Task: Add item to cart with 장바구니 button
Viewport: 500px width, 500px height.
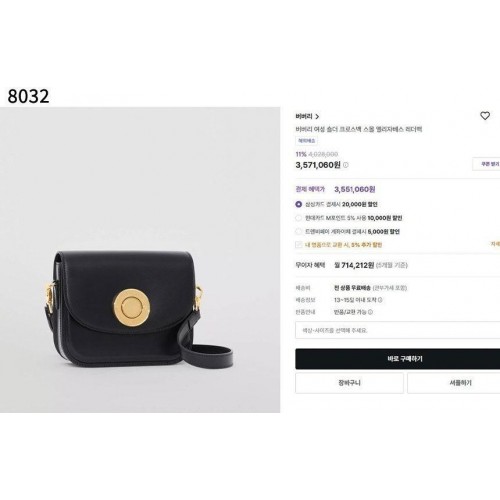Action: 349,383
